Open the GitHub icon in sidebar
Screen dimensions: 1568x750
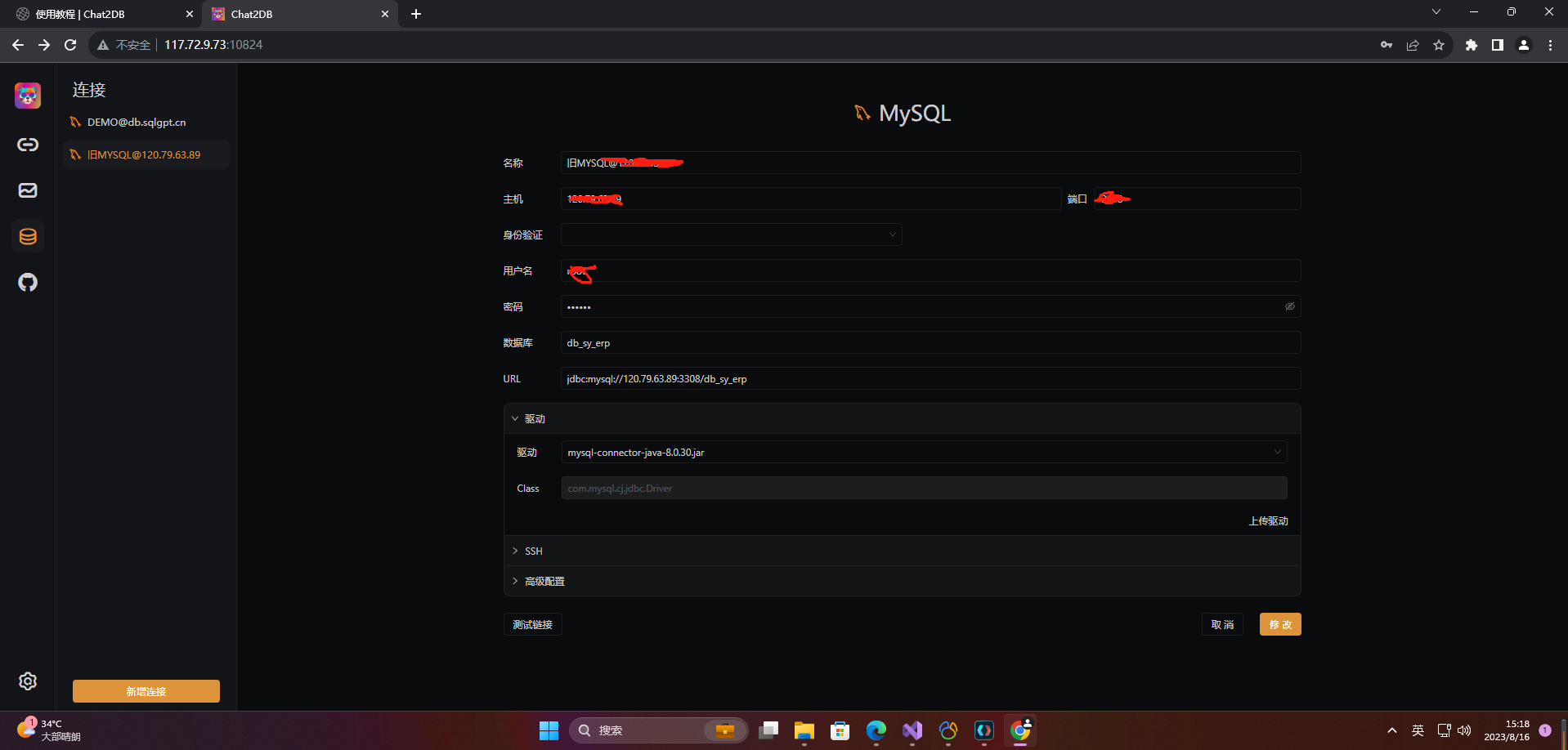coord(28,283)
